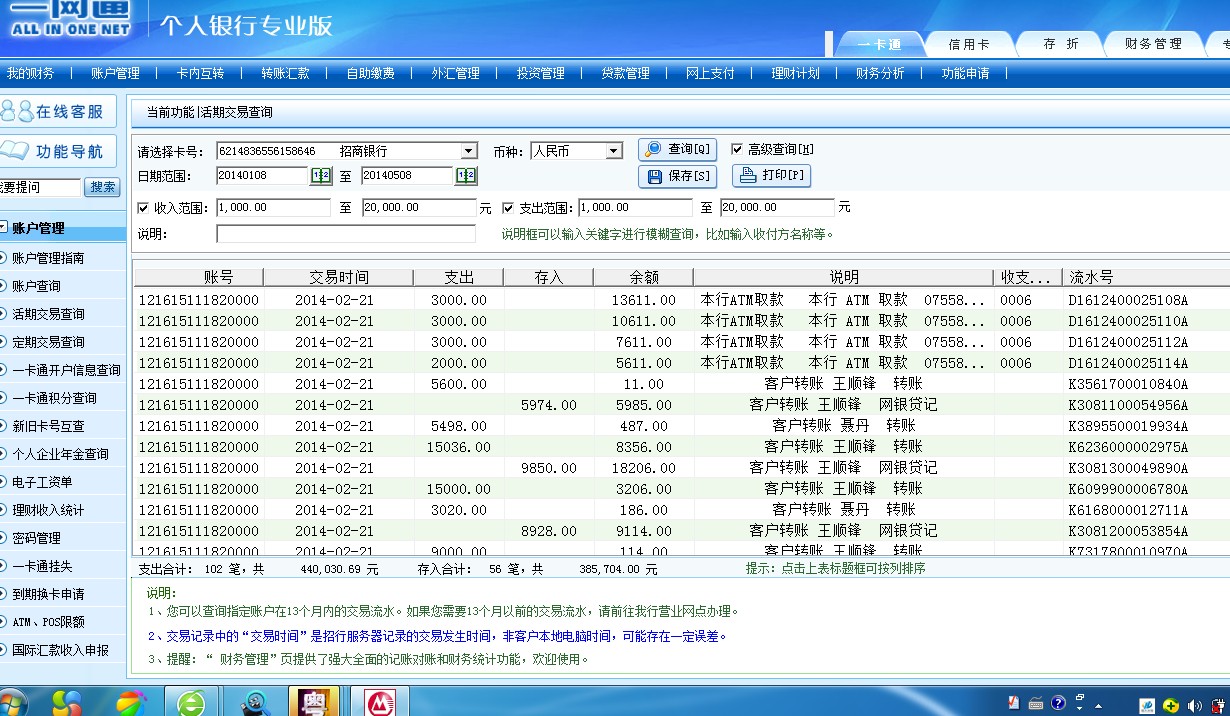Switch to the 信用卡 credit card tab

tap(968, 44)
